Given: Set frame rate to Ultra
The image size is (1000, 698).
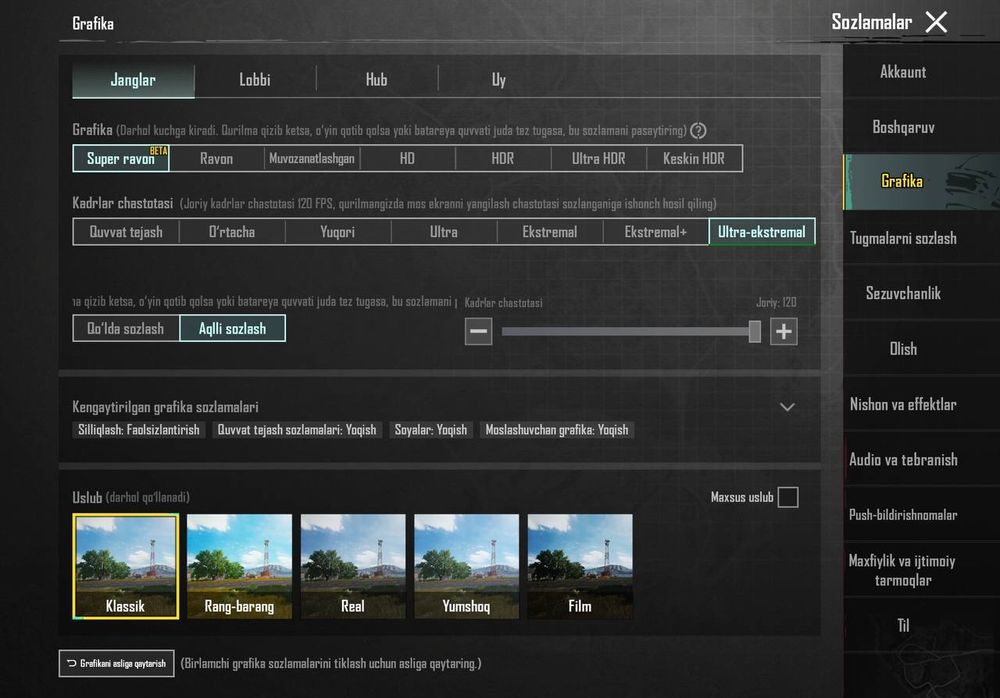Looking at the screenshot, I should (444, 232).
